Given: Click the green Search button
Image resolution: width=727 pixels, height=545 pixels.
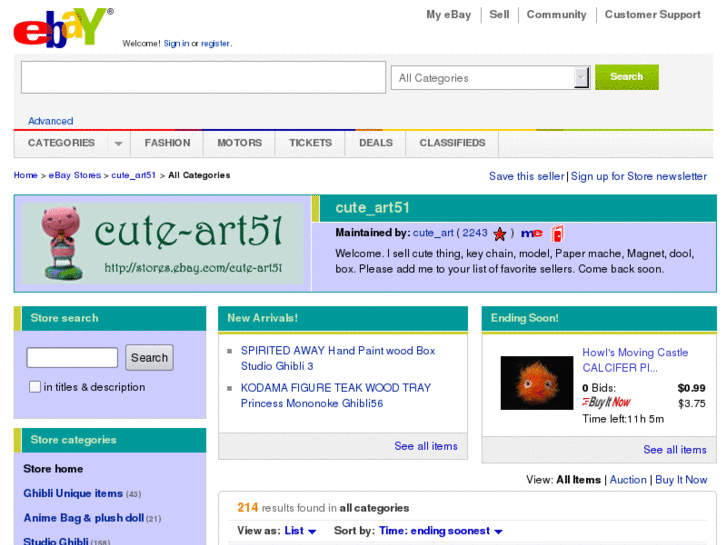Looking at the screenshot, I should coord(626,77).
